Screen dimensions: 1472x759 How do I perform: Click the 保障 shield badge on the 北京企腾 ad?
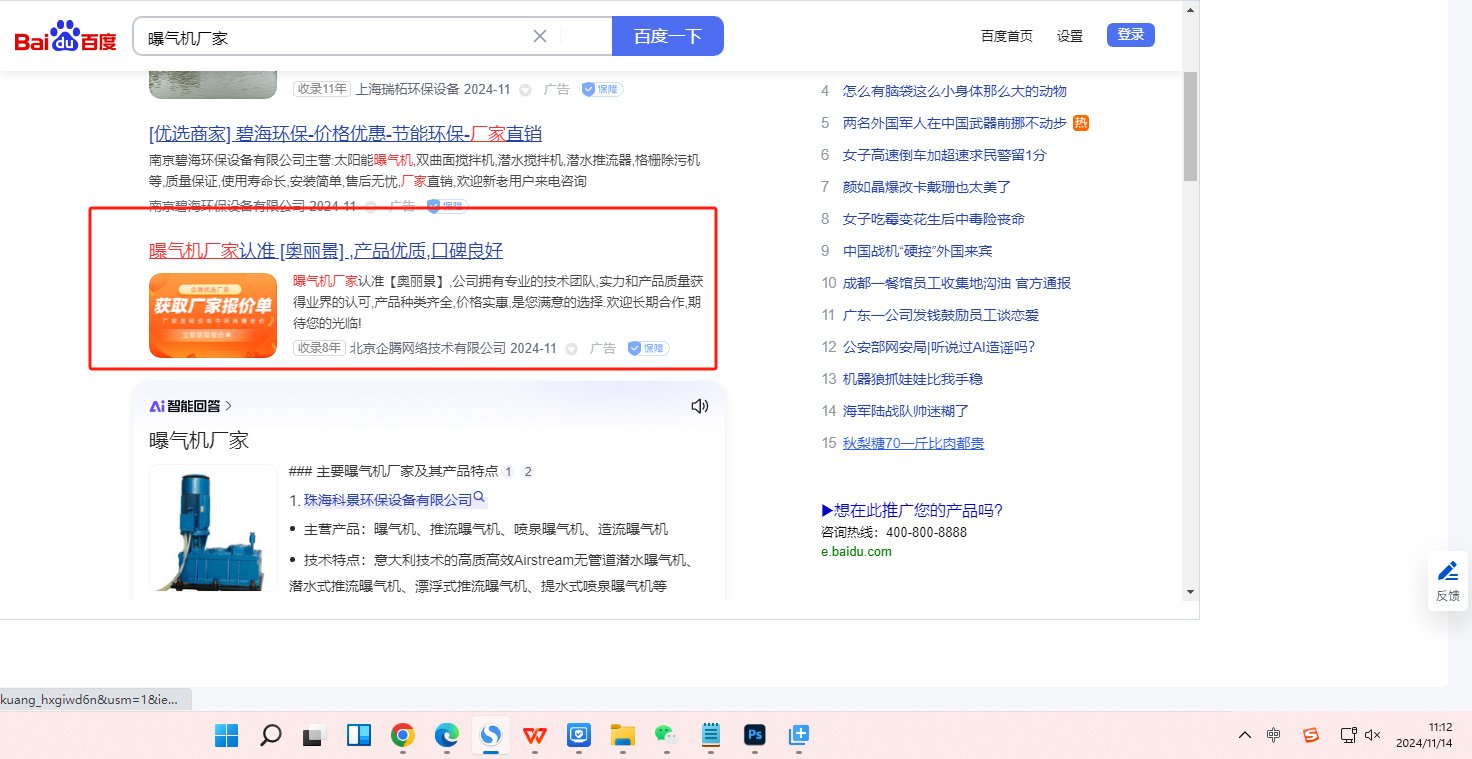(x=648, y=348)
